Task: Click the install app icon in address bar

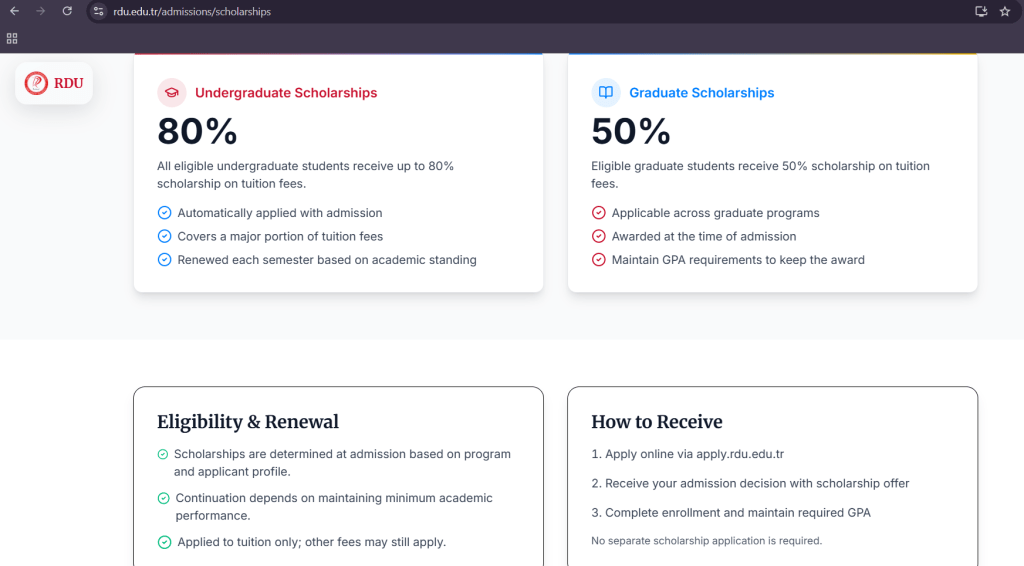Action: (981, 11)
